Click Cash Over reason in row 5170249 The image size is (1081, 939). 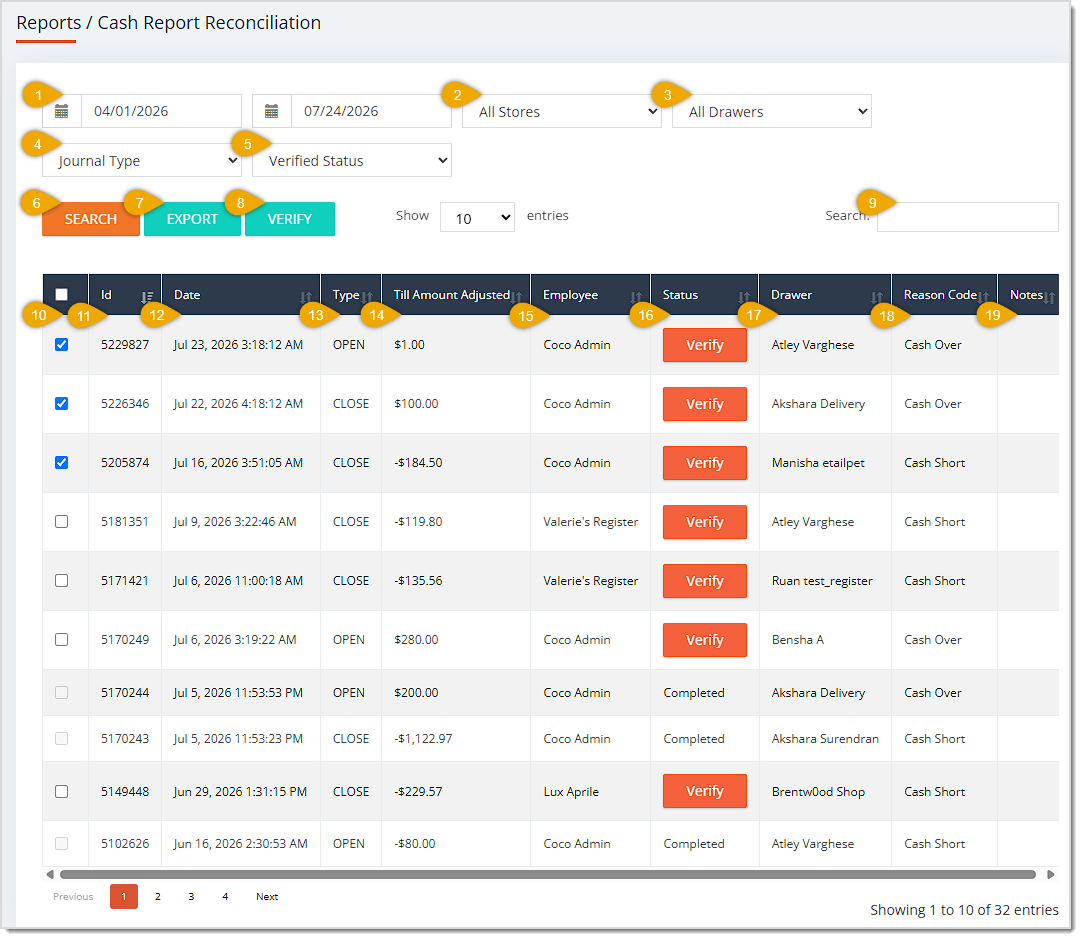click(x=933, y=640)
